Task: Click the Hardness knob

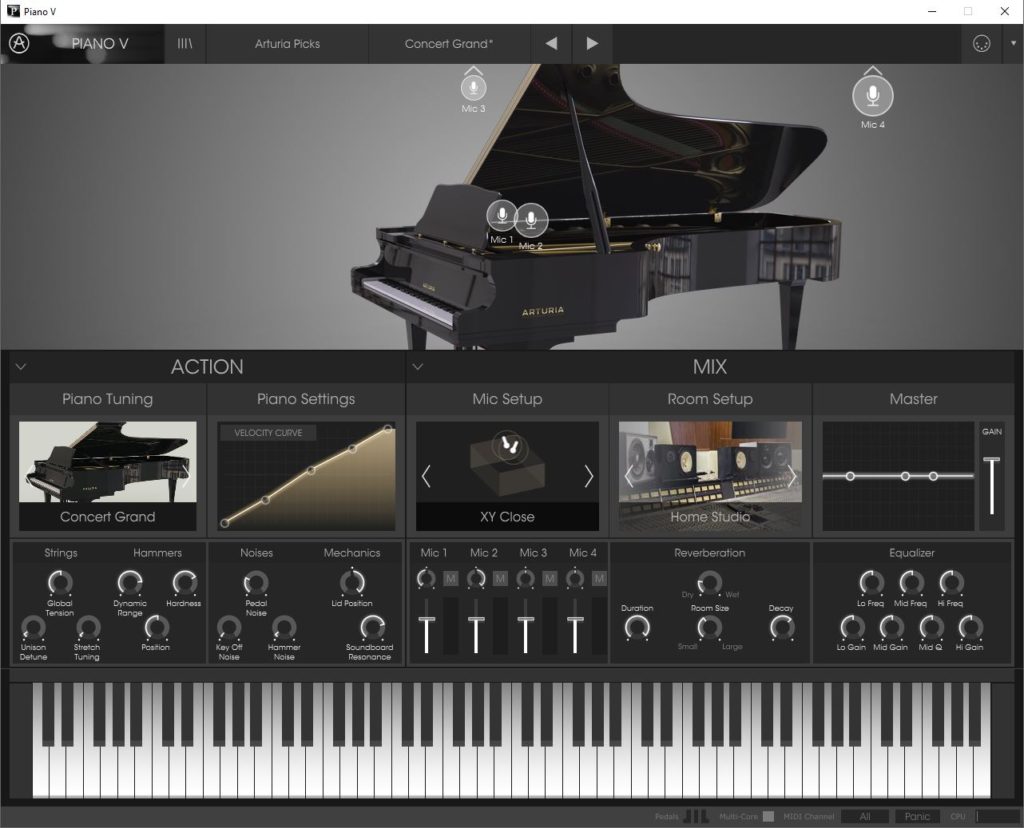Action: tap(184, 582)
